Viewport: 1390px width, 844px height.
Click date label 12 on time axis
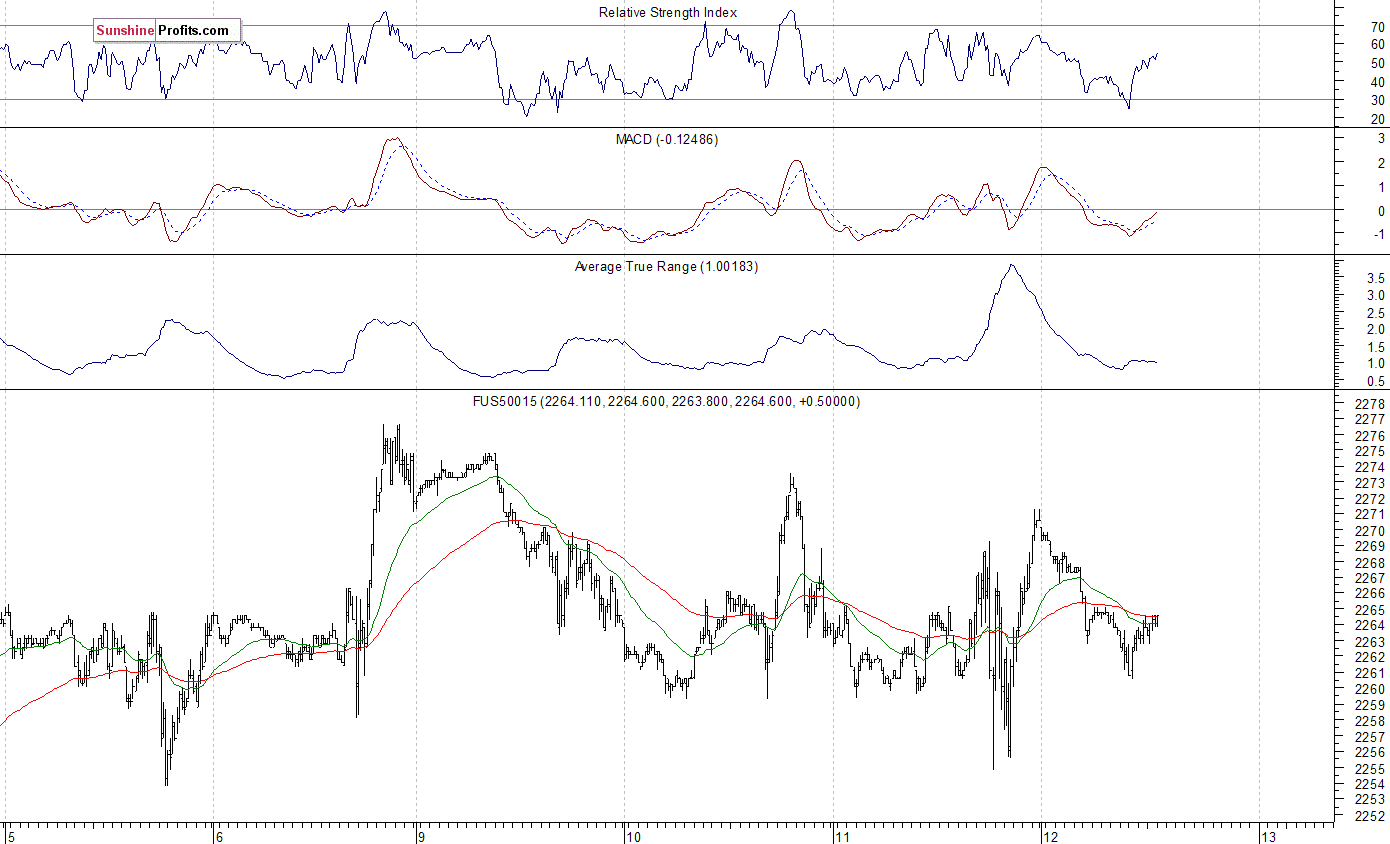pos(1049,836)
